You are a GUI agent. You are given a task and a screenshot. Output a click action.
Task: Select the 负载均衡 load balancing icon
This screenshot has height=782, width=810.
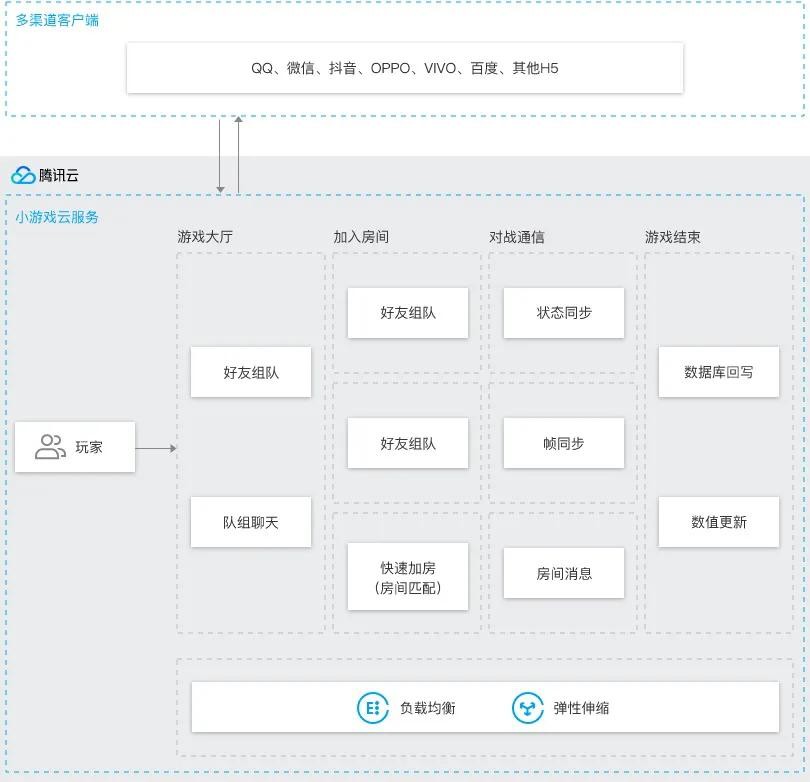tap(373, 708)
